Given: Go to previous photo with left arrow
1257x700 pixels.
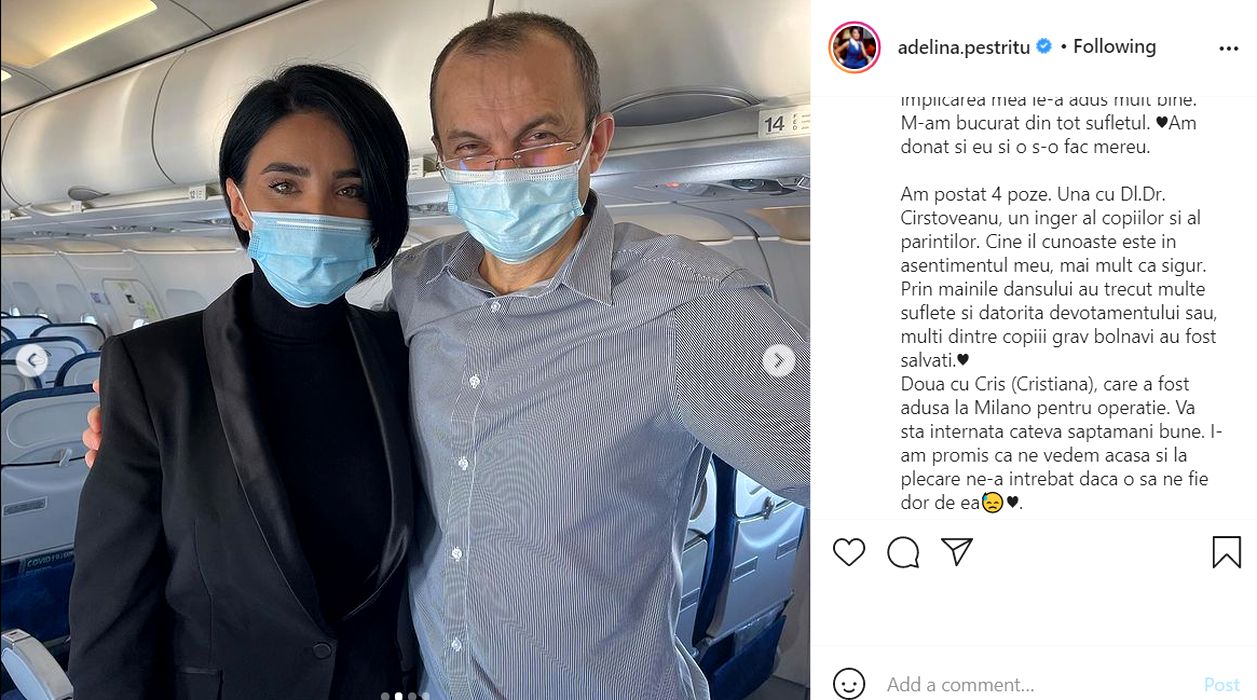Looking at the screenshot, I should [x=31, y=360].
